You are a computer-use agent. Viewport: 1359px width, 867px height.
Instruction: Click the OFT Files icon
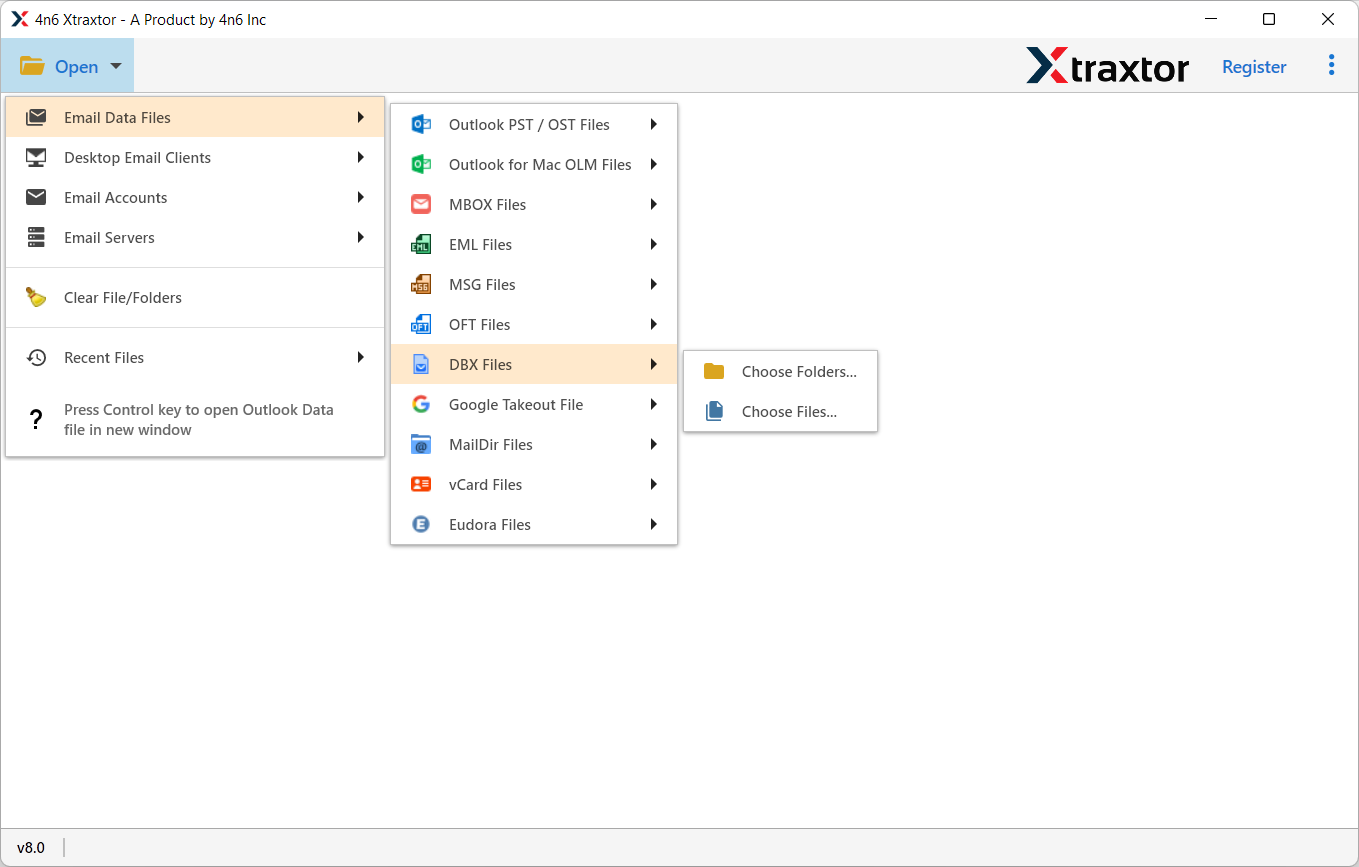point(421,324)
